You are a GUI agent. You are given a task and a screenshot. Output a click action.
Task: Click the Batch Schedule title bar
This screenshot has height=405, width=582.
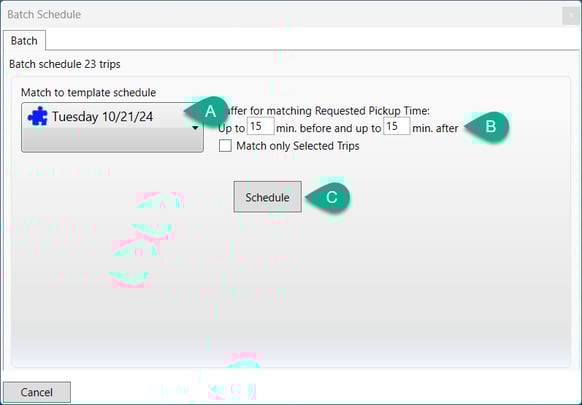coord(282,14)
